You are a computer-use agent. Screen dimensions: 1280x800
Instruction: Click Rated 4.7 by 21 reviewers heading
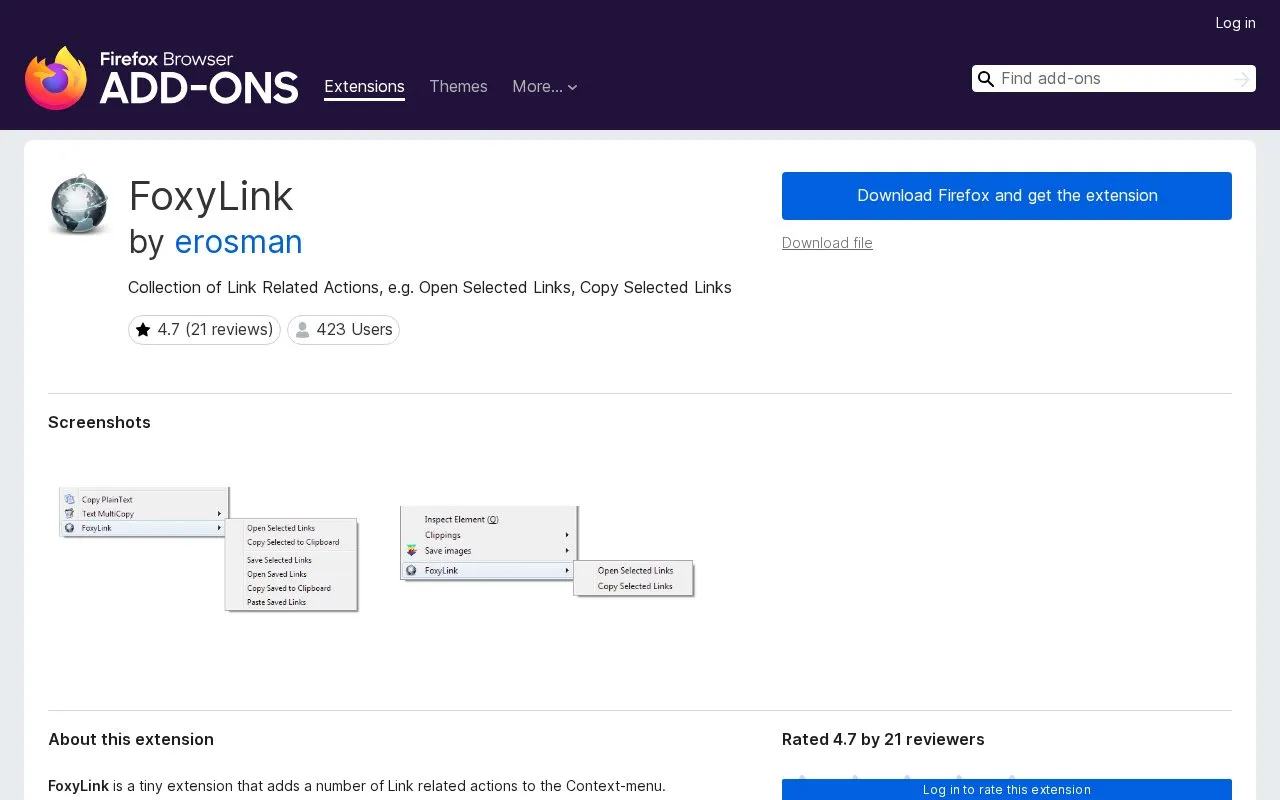(x=883, y=739)
